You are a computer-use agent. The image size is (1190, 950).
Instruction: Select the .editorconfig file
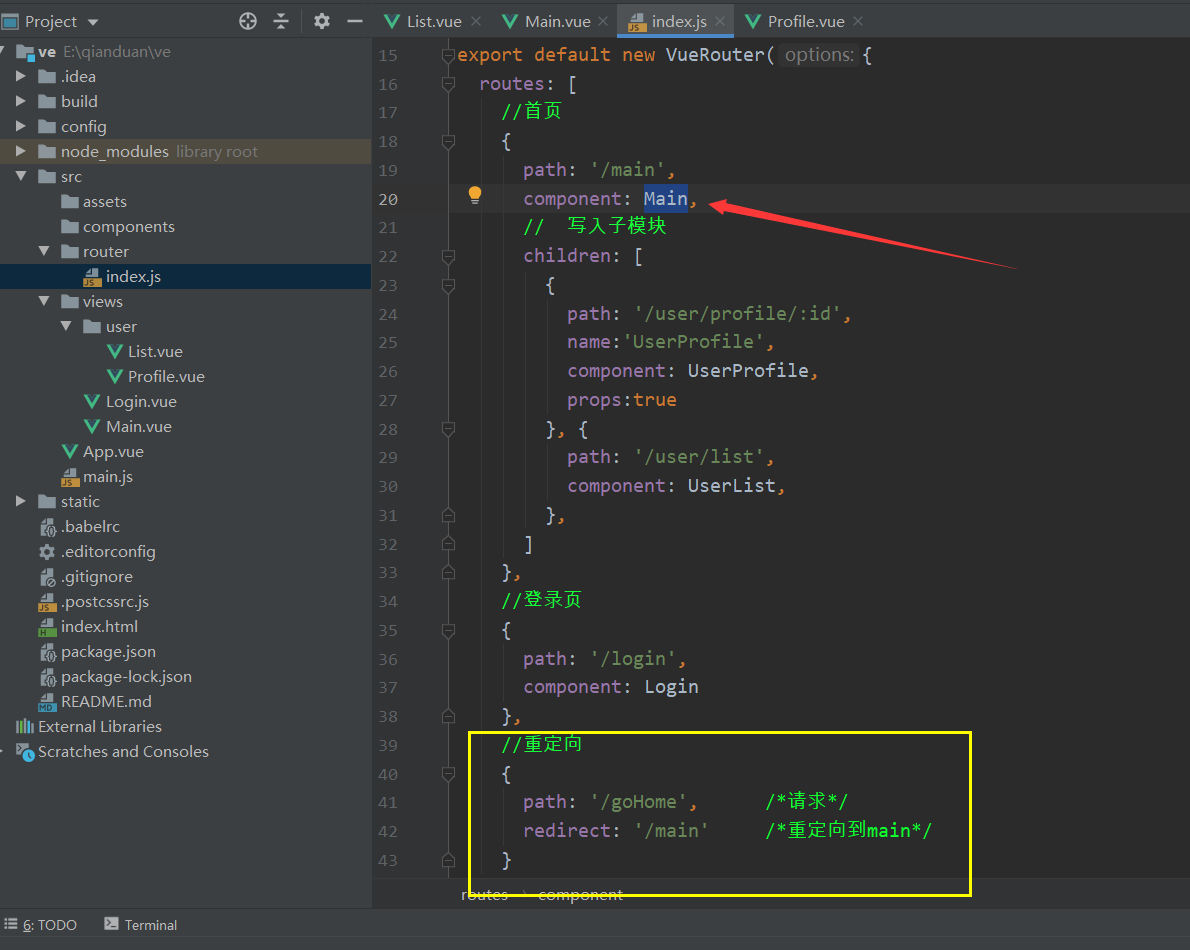coord(97,552)
